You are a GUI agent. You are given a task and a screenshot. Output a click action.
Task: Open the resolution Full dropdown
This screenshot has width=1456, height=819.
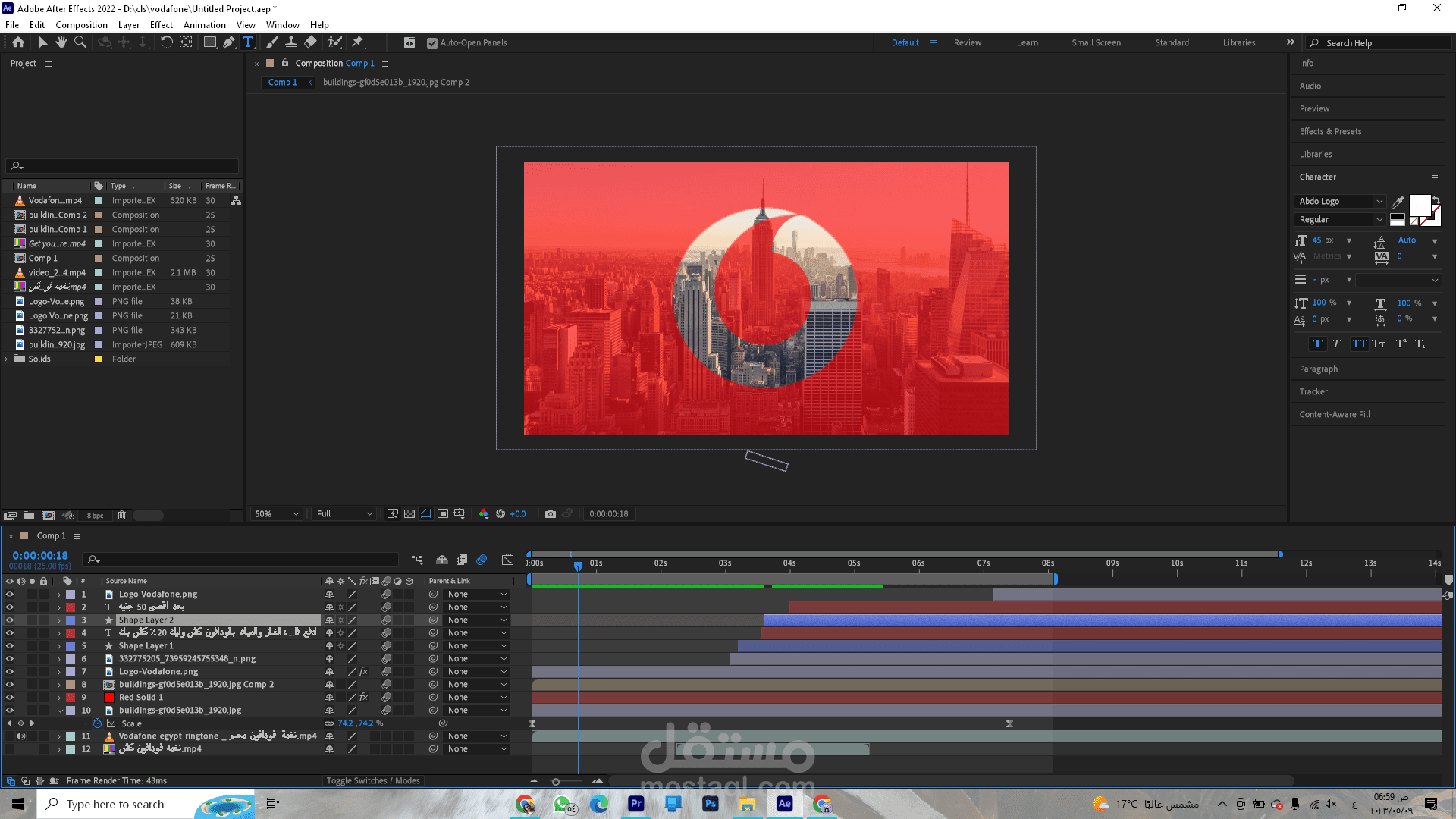tap(344, 514)
